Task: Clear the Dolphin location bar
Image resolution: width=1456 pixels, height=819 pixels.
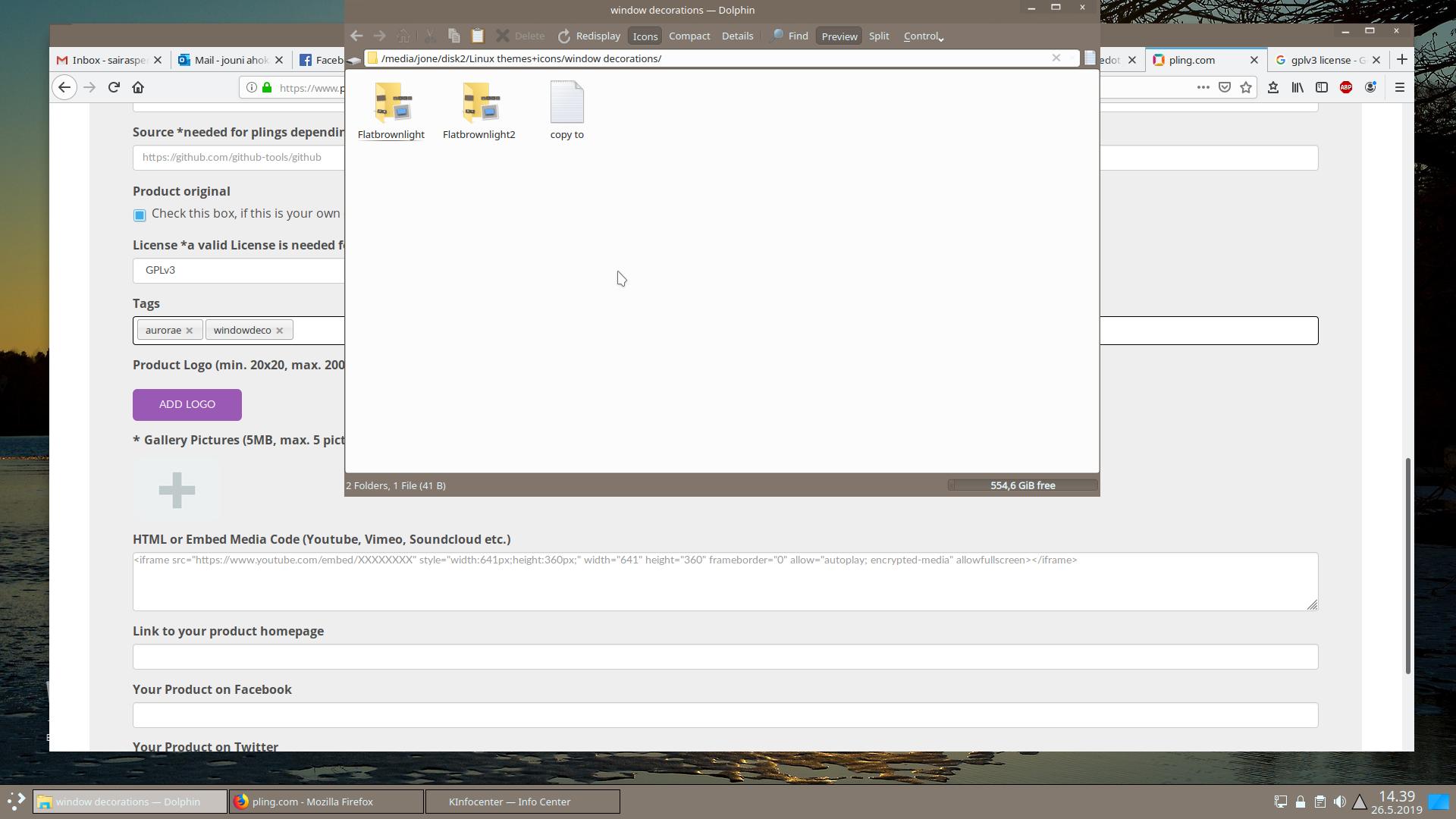Action: click(1056, 58)
